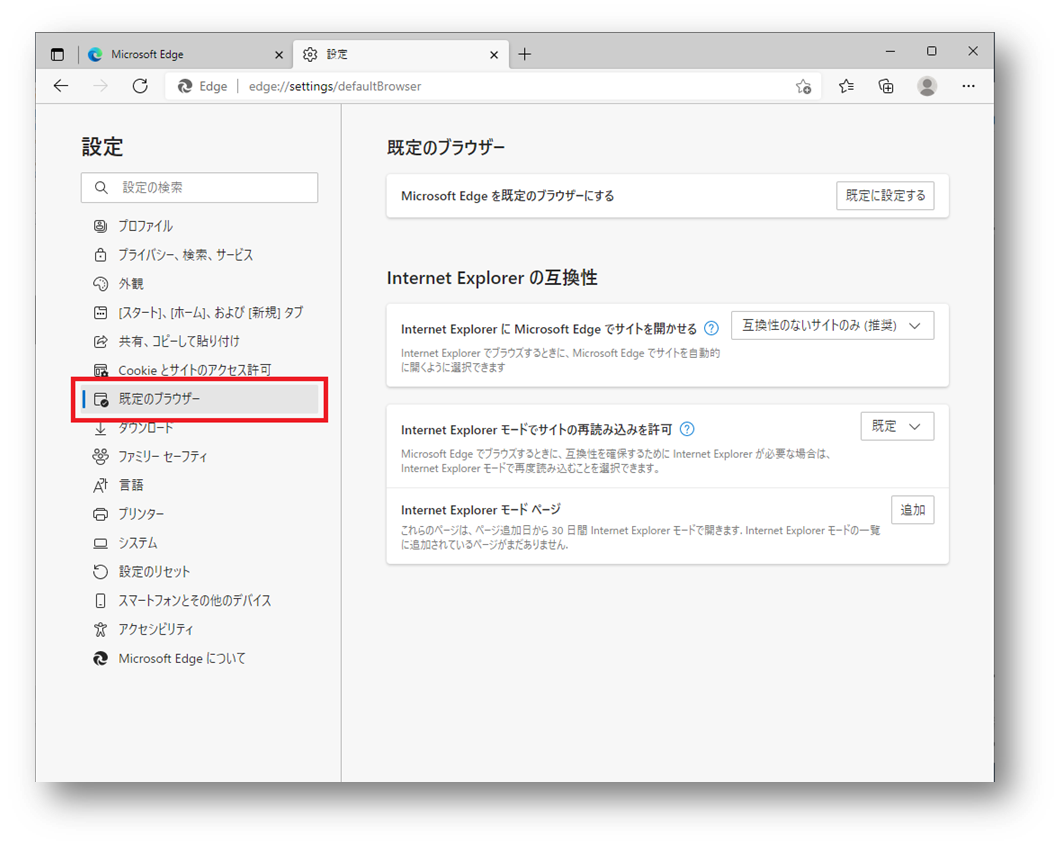Click the Internet Explorer モード ページ label
This screenshot has width=1060, height=847.
(481, 510)
